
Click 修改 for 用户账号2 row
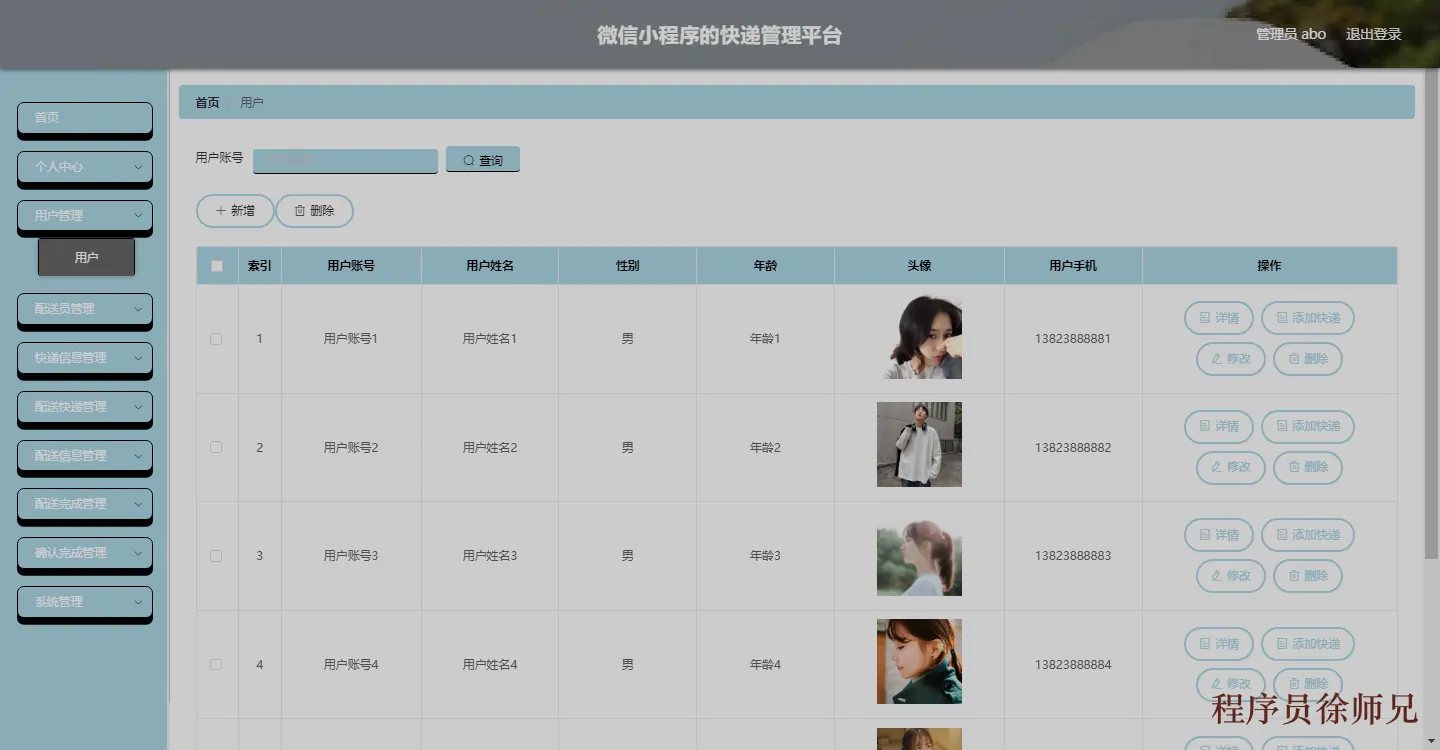(x=1230, y=467)
